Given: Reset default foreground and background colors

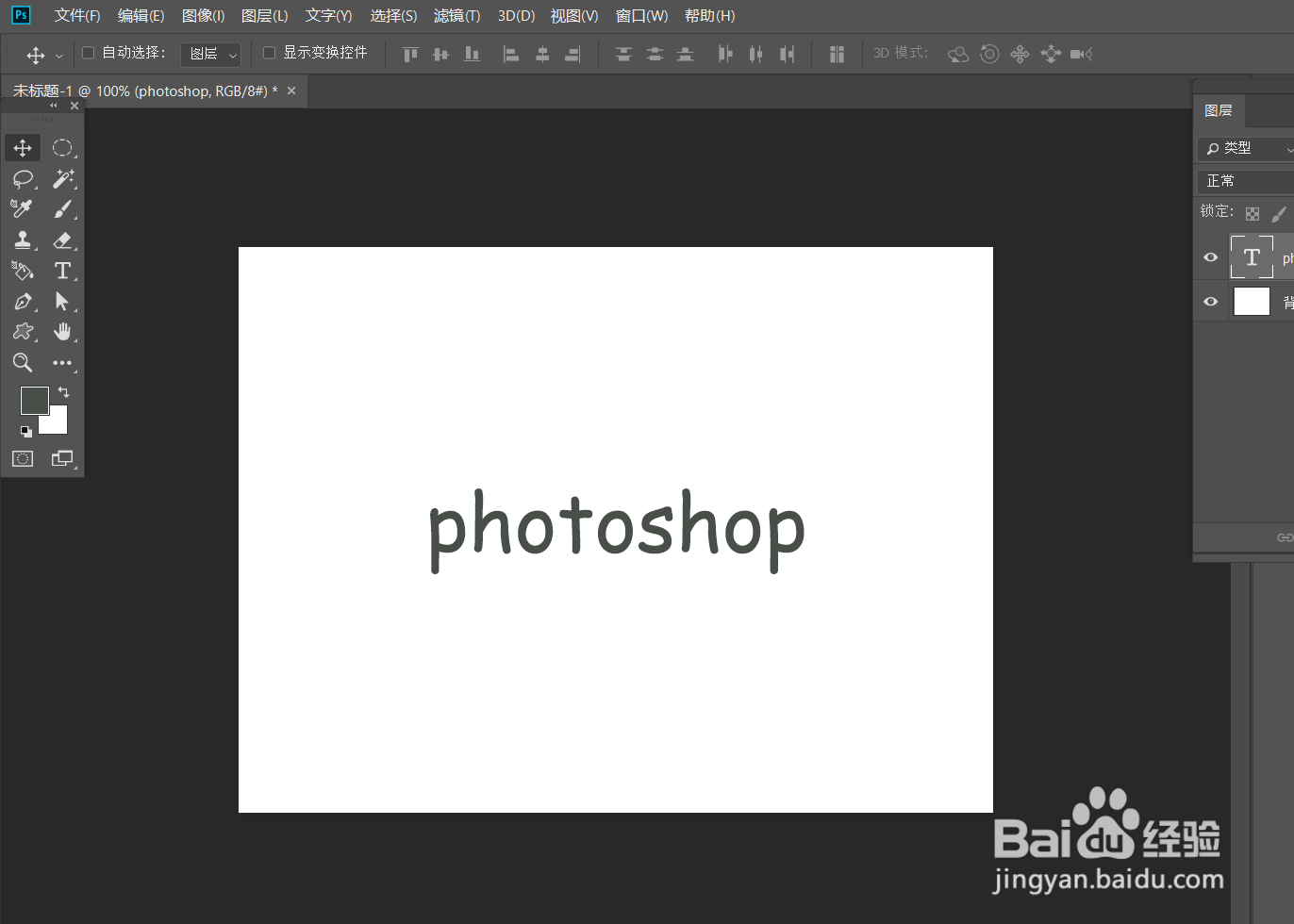Looking at the screenshot, I should point(26,432).
